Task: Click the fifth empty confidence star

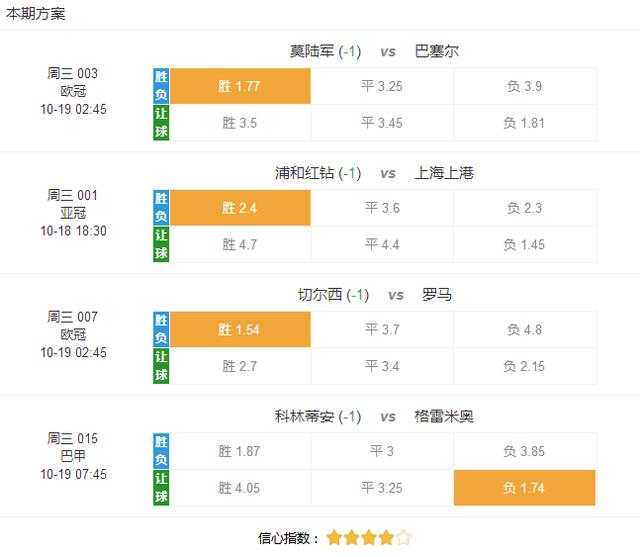Action: [x=404, y=538]
